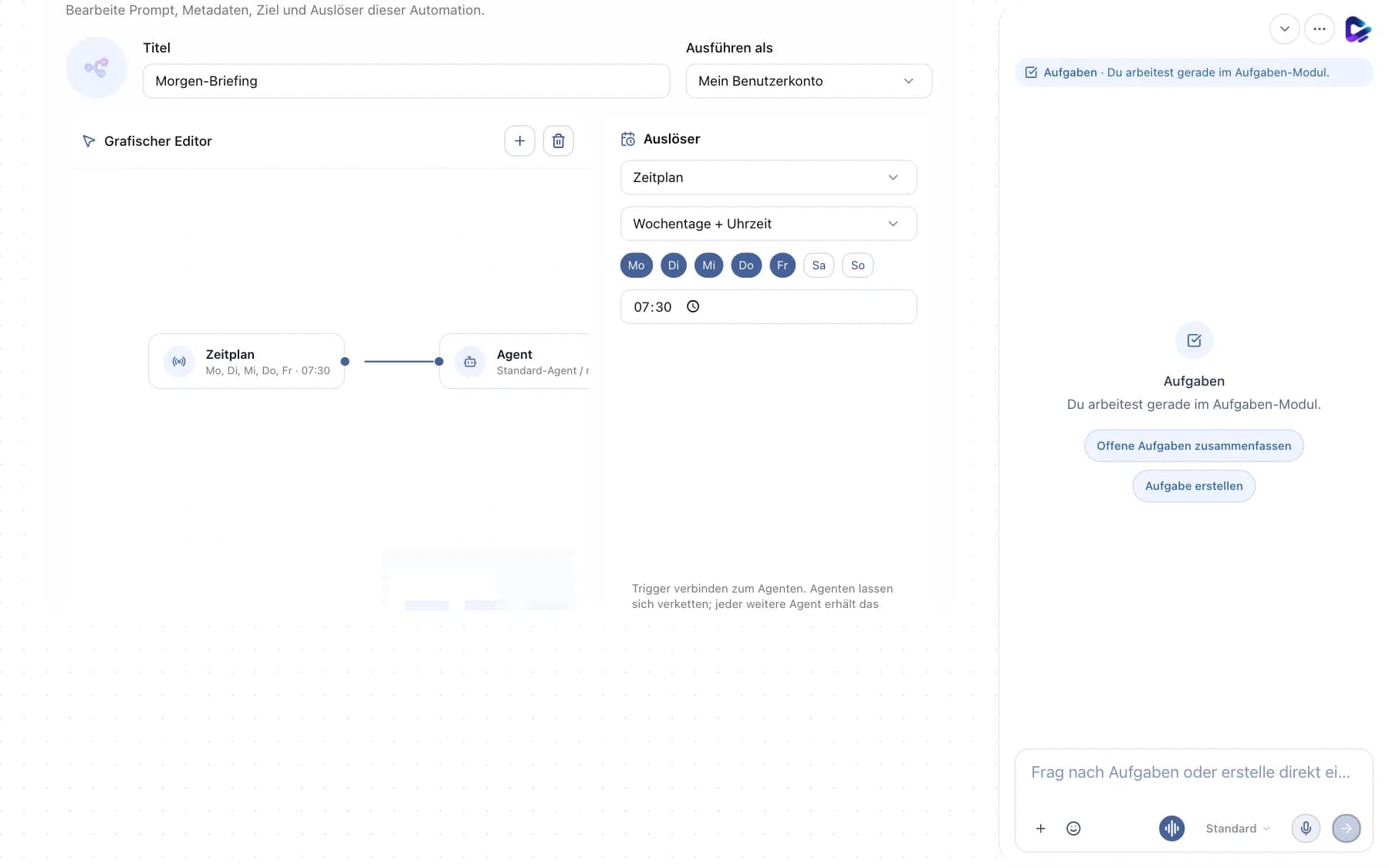The width and height of the screenshot is (1389, 868).
Task: Send message with arrow button
Action: 1347,828
